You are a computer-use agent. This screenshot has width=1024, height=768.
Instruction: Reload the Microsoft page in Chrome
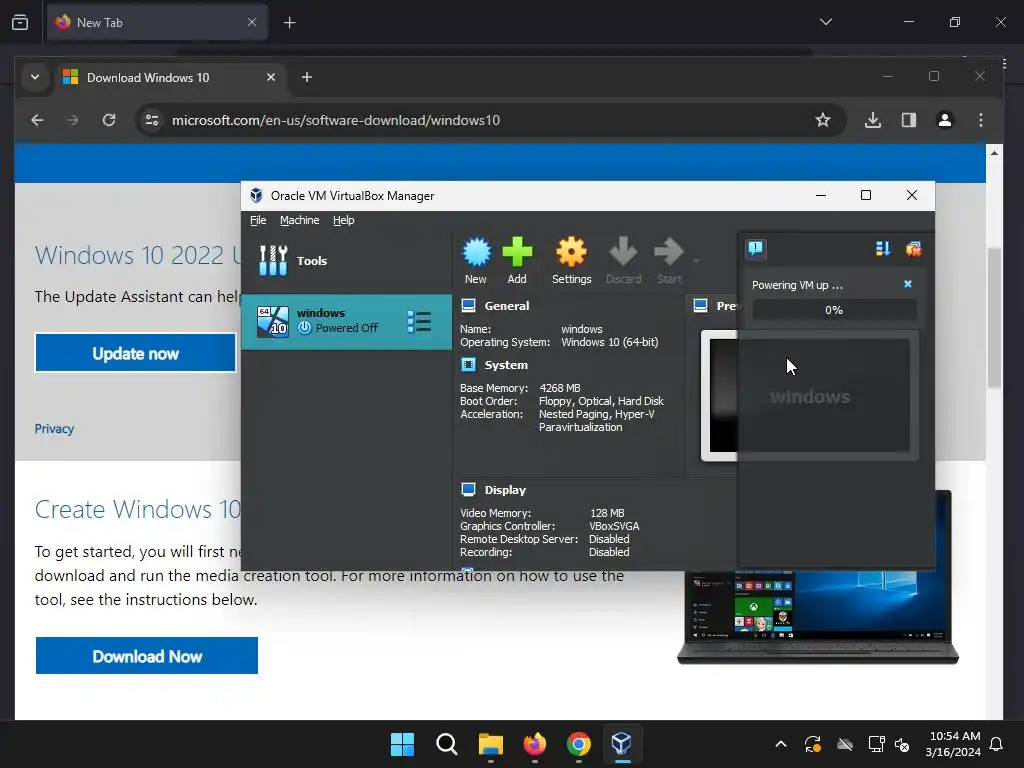coord(109,120)
